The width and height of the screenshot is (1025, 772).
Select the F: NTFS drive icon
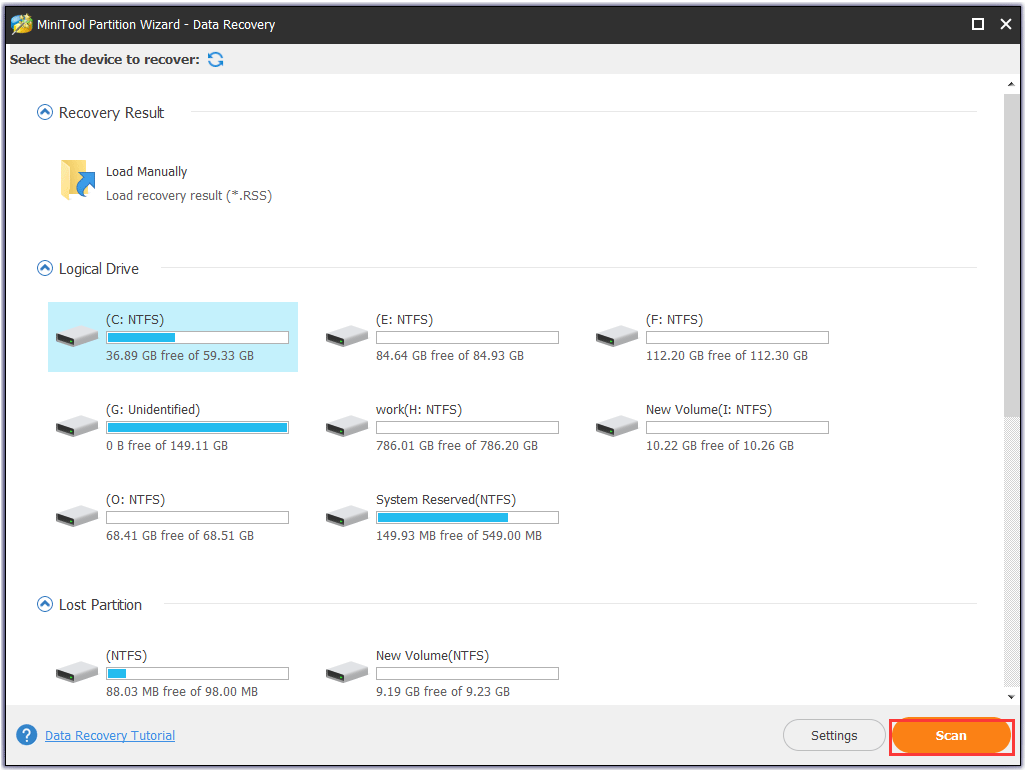pyautogui.click(x=617, y=336)
